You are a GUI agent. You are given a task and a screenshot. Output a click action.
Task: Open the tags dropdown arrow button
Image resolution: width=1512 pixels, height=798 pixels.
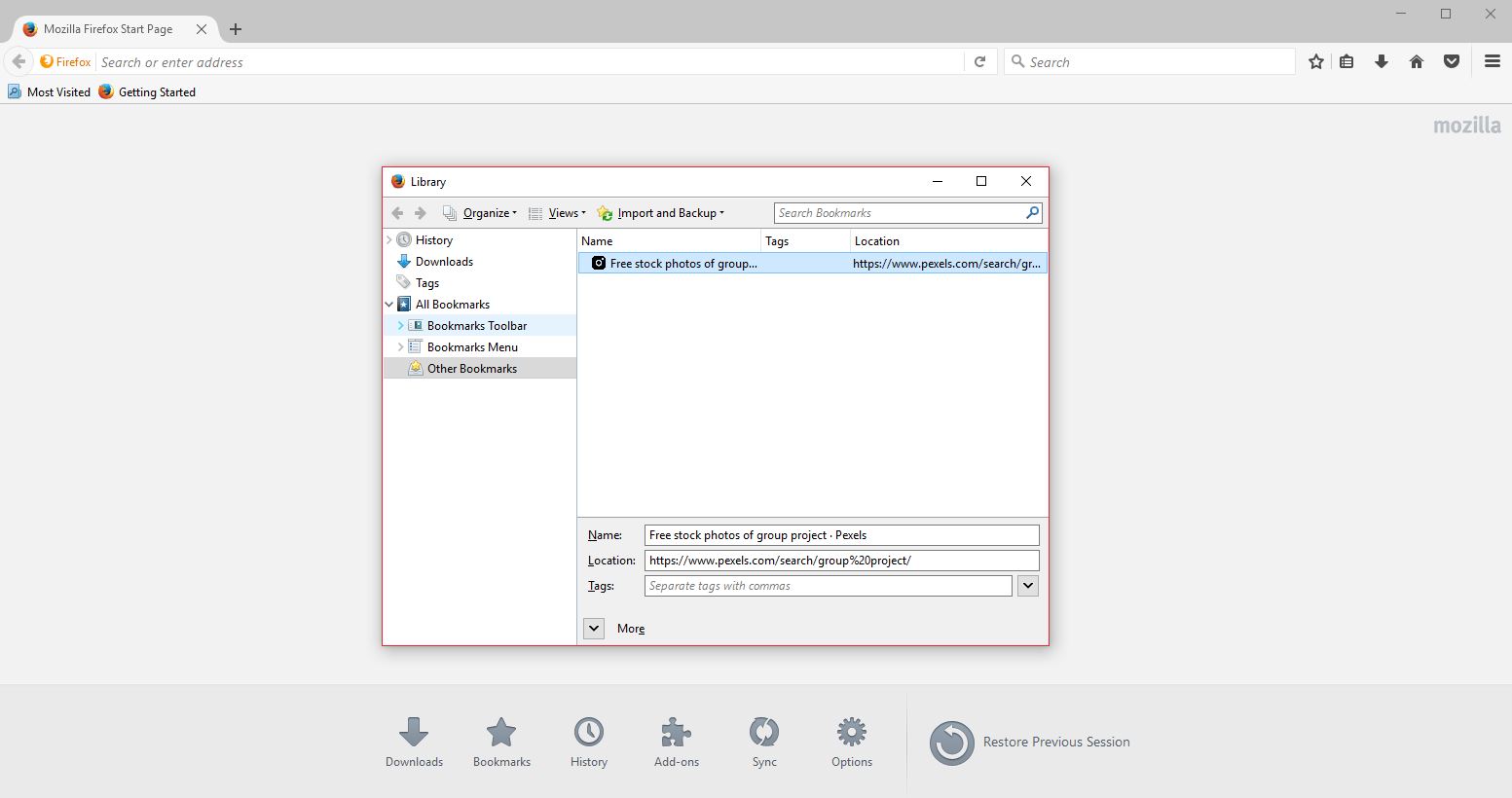(1028, 586)
